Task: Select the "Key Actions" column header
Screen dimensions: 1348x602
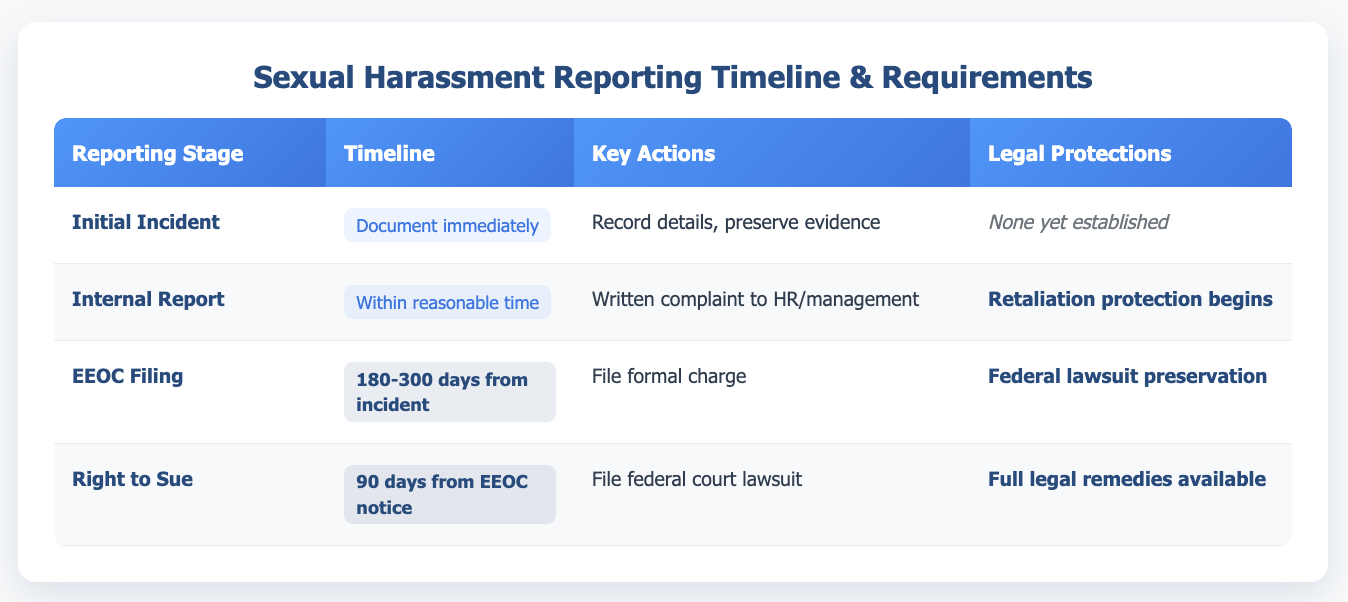Action: point(640,152)
